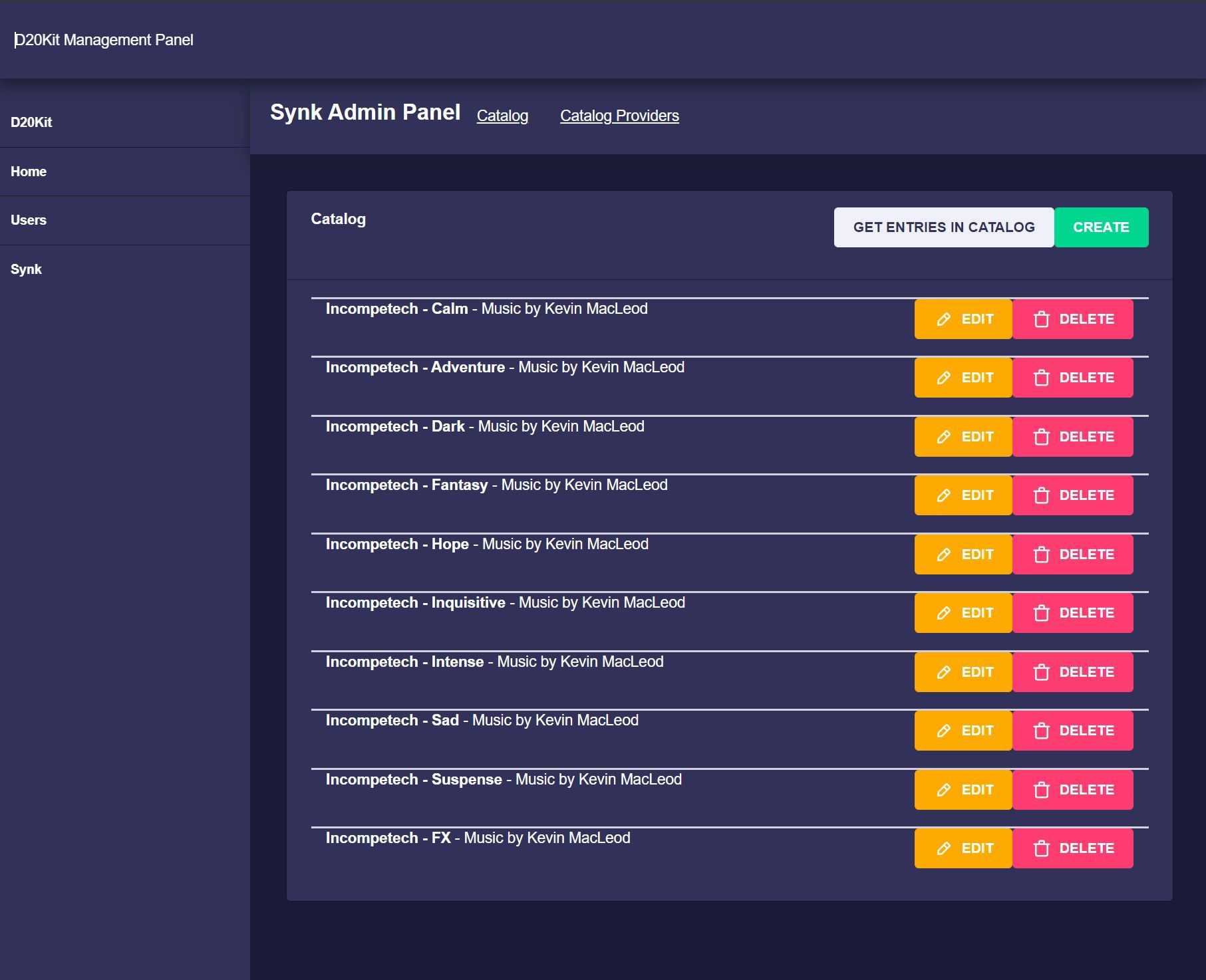
Task: Click the pencil icon for Incompetech - Suspense
Action: click(x=943, y=791)
